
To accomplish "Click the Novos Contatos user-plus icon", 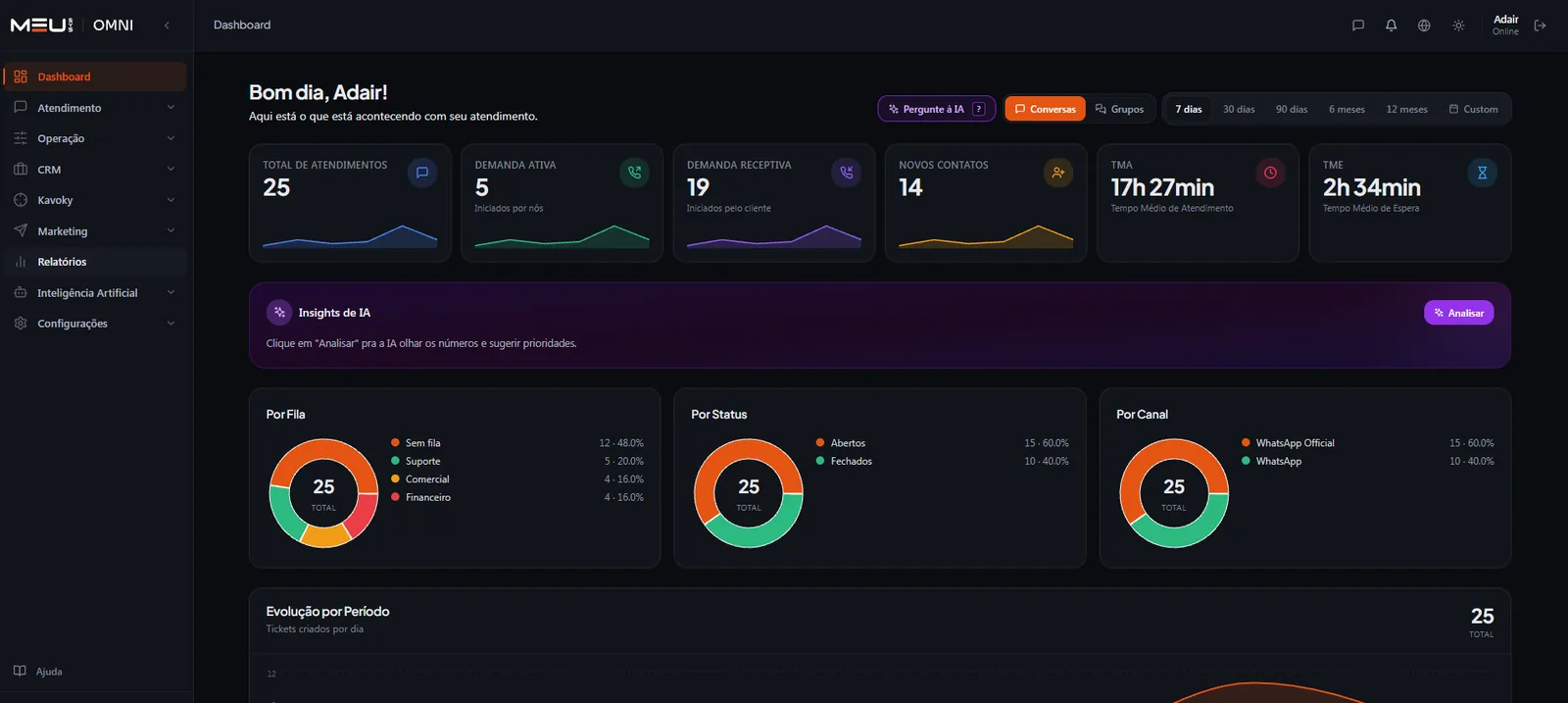I will point(1058,173).
